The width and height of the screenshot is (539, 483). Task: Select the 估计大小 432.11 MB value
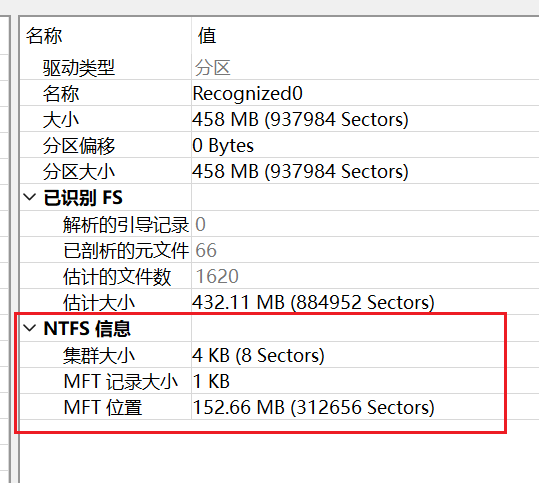(313, 303)
